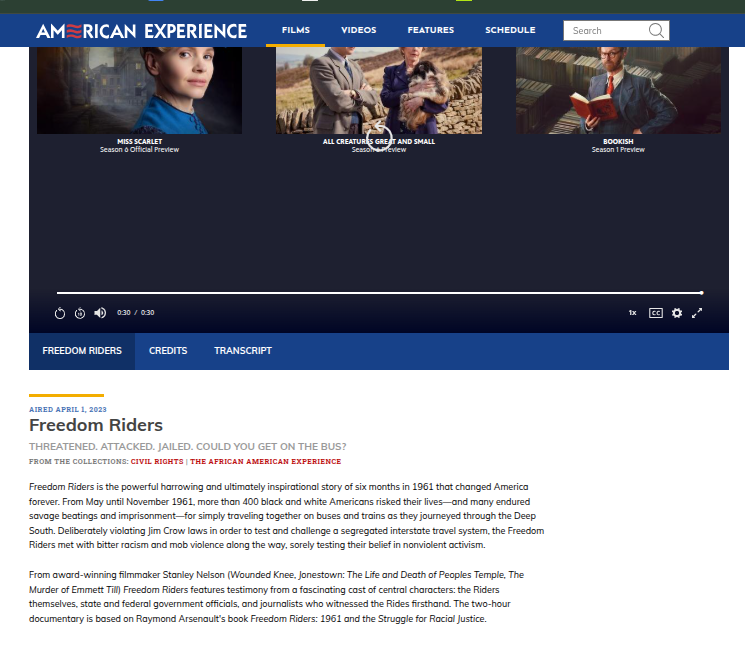Open the Features menu item
745x661 pixels.
(430, 30)
